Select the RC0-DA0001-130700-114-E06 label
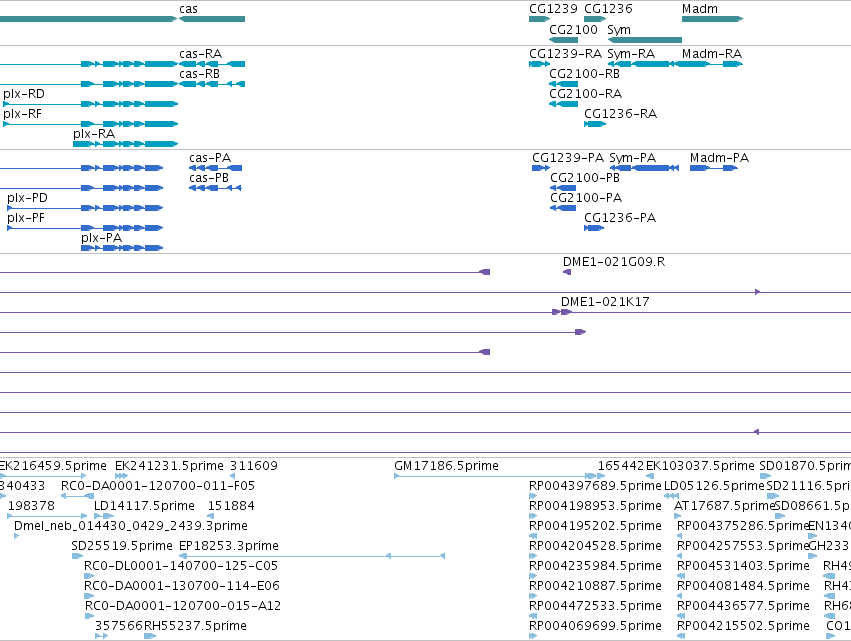This screenshot has width=851, height=641. coord(182,586)
